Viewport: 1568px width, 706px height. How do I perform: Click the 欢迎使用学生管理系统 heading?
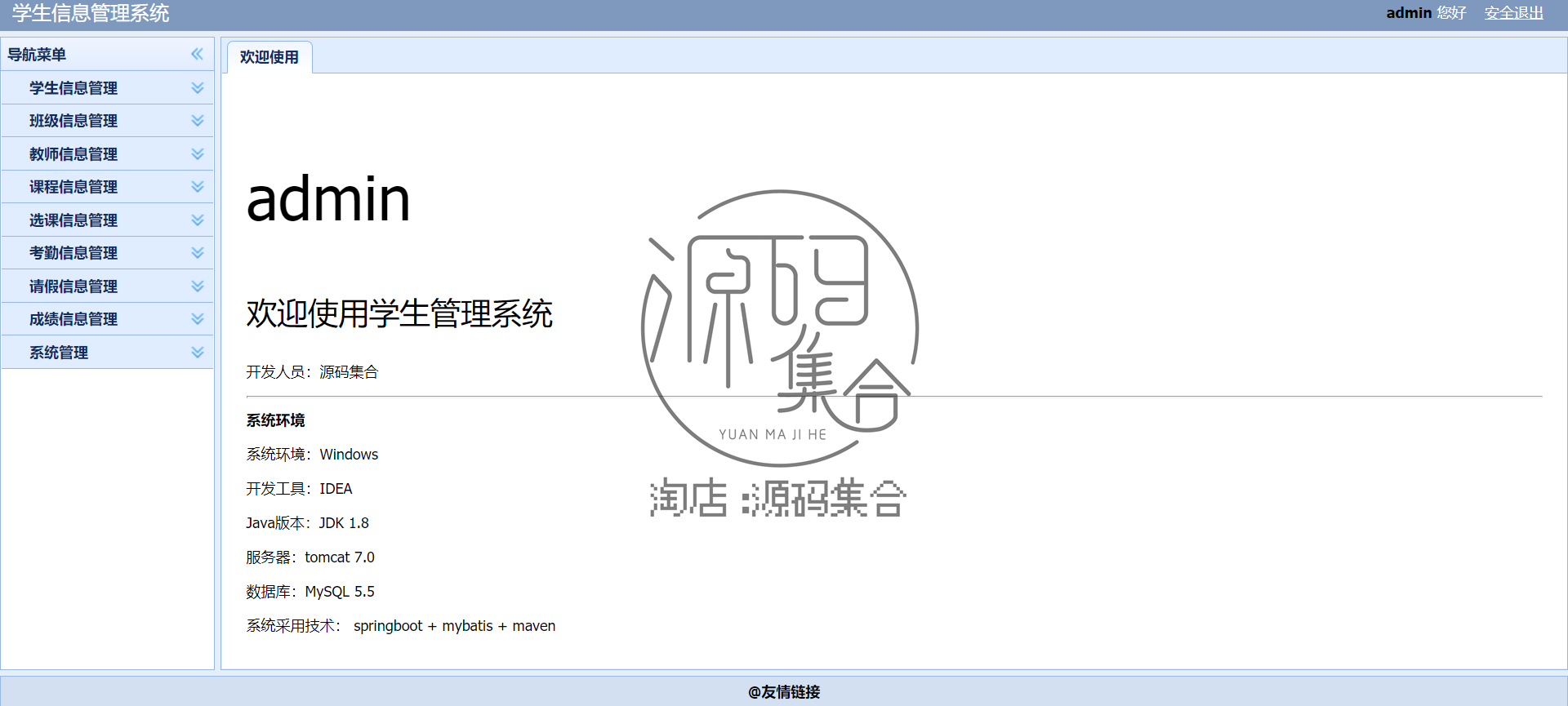pos(399,313)
